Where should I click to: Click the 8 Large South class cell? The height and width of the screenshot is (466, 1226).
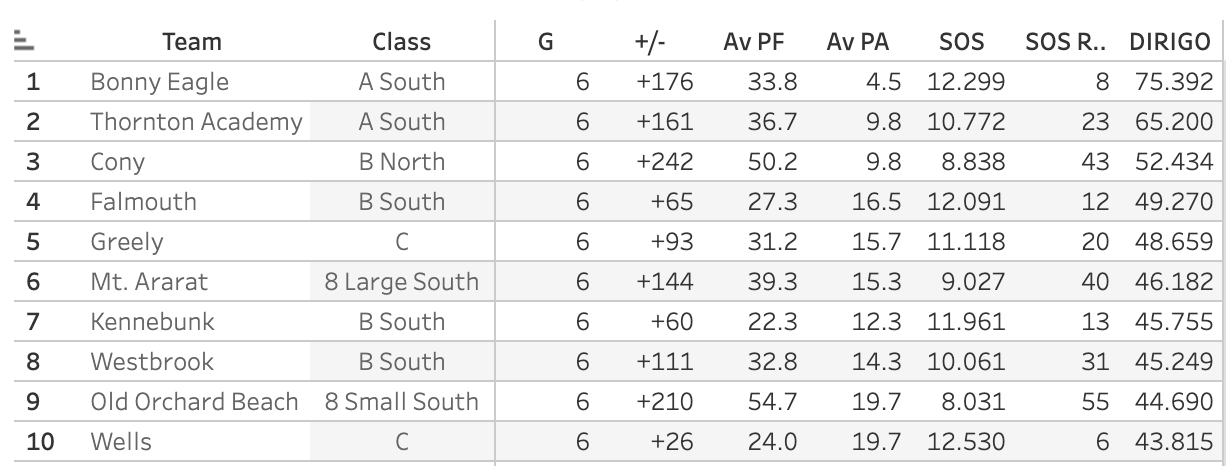click(401, 282)
